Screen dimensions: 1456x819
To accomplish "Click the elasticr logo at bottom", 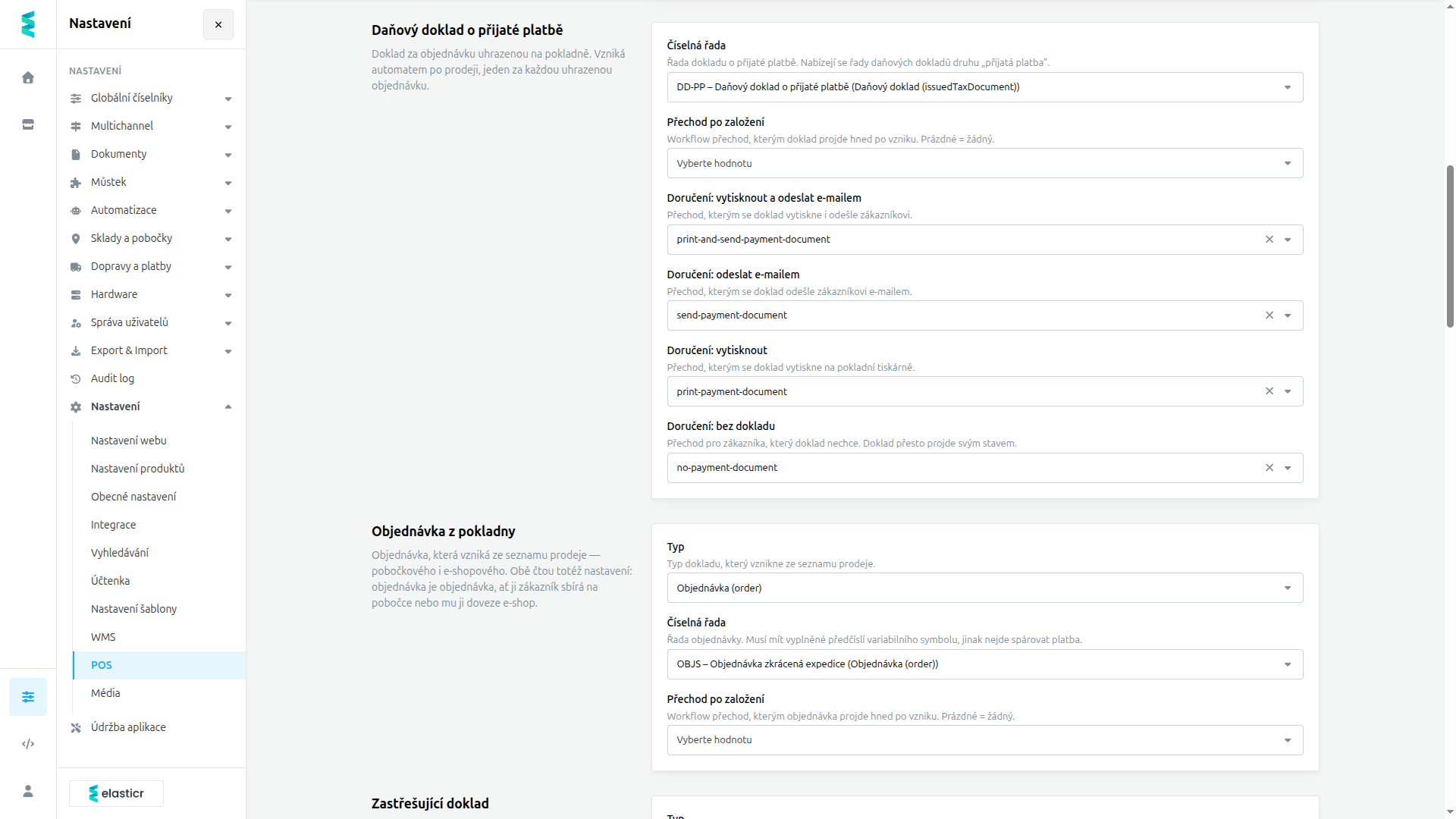I will tap(116, 793).
